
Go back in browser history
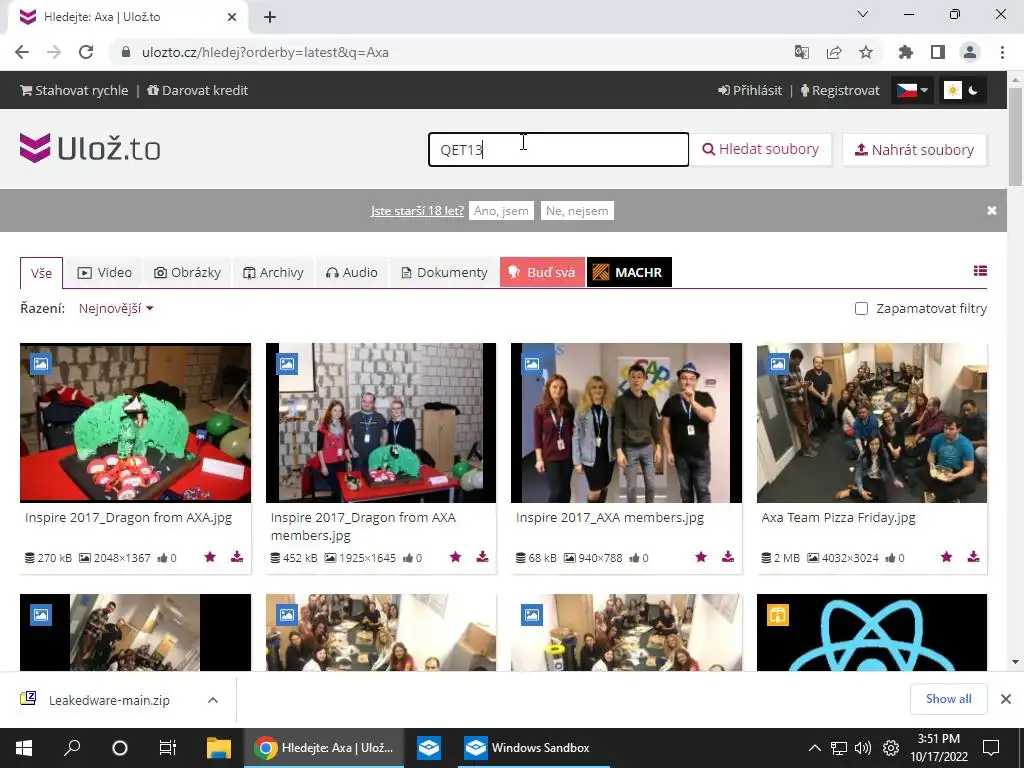coord(22,52)
